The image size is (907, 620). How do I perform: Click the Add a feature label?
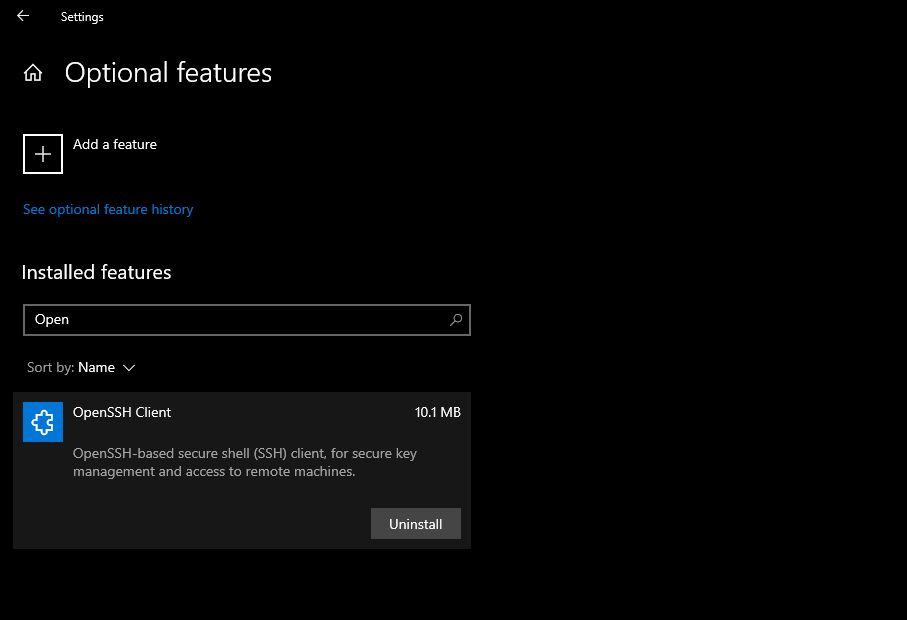pyautogui.click(x=115, y=144)
